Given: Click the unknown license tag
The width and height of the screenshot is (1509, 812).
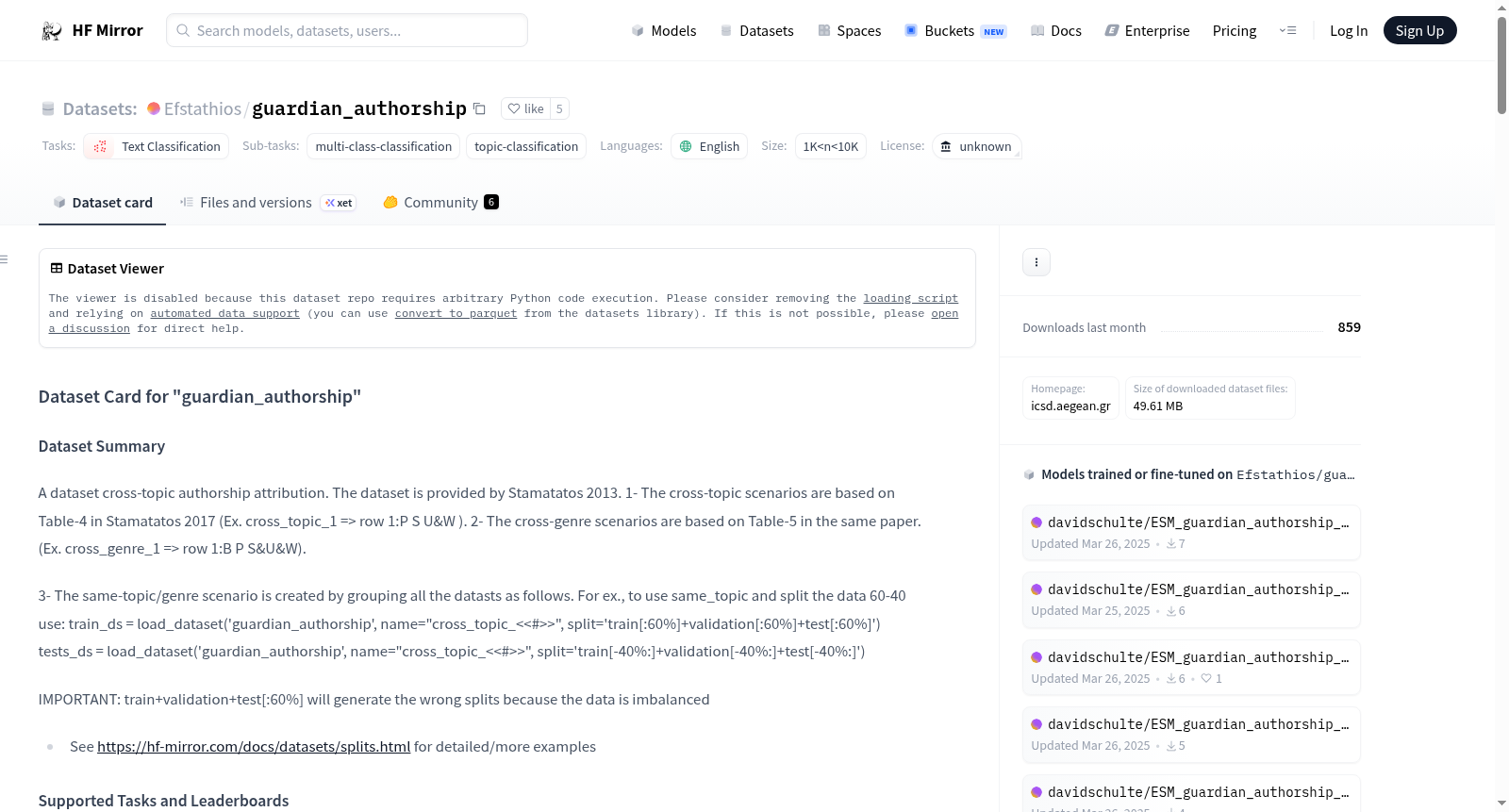Looking at the screenshot, I should (977, 146).
